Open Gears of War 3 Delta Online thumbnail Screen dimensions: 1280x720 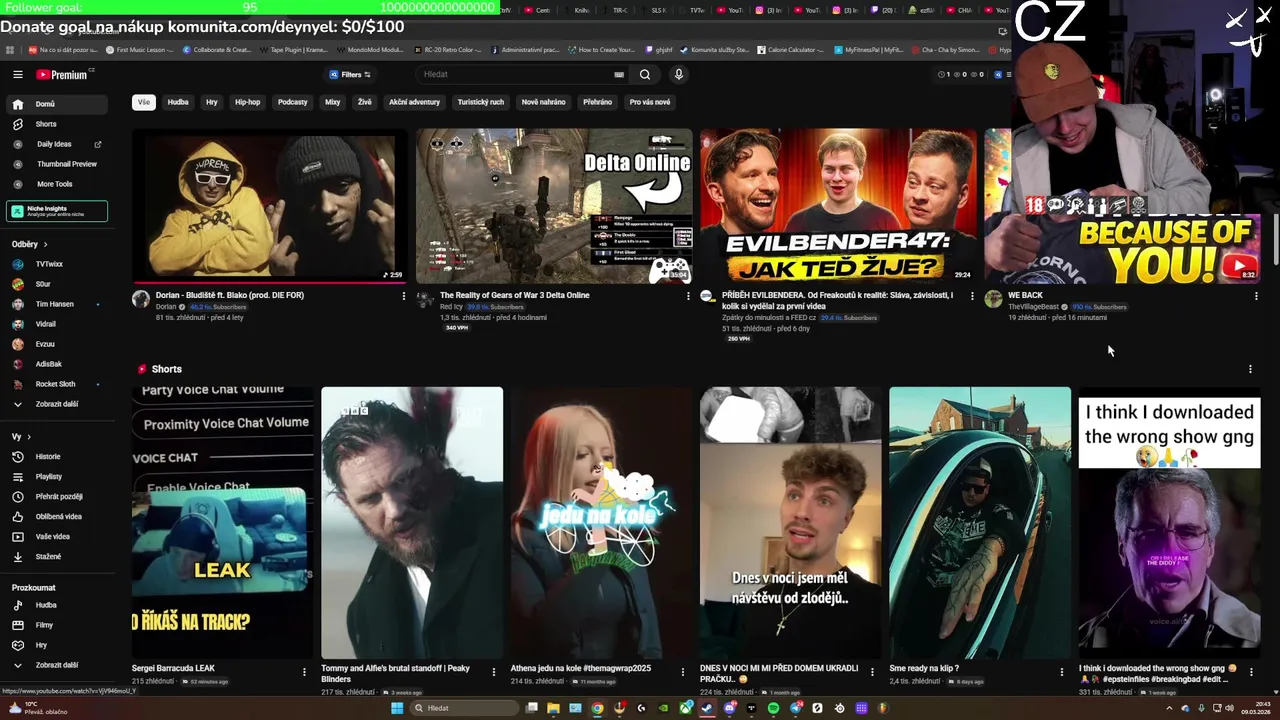click(555, 206)
